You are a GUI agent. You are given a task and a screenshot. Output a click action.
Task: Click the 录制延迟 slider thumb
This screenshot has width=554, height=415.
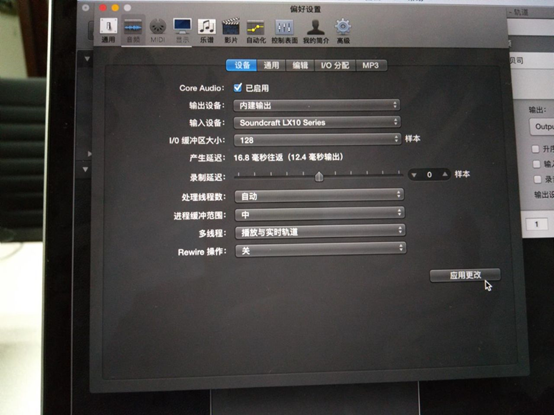tap(319, 176)
